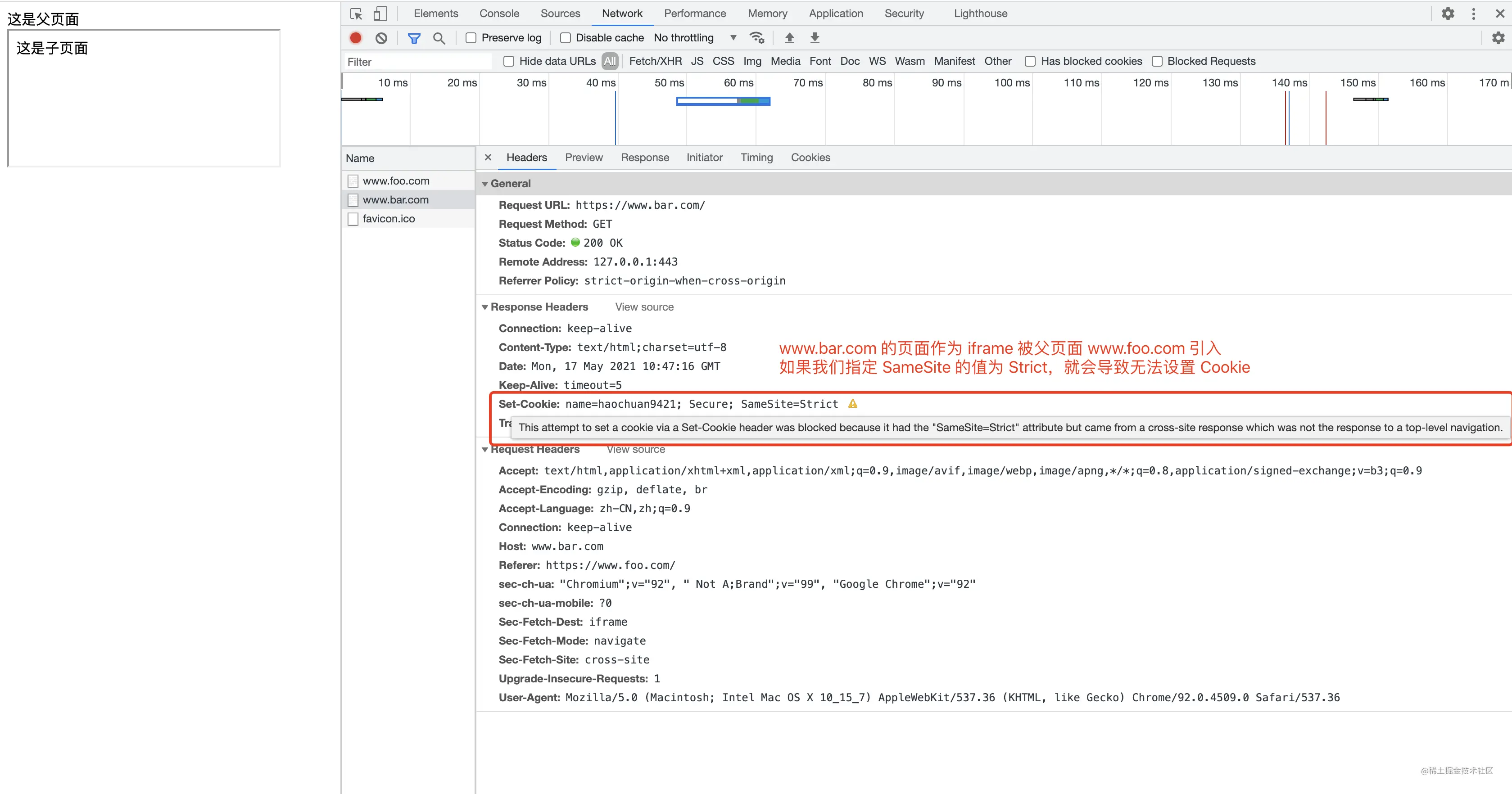This screenshot has width=1512, height=794.
Task: Filter requests by Font type
Action: 820,61
